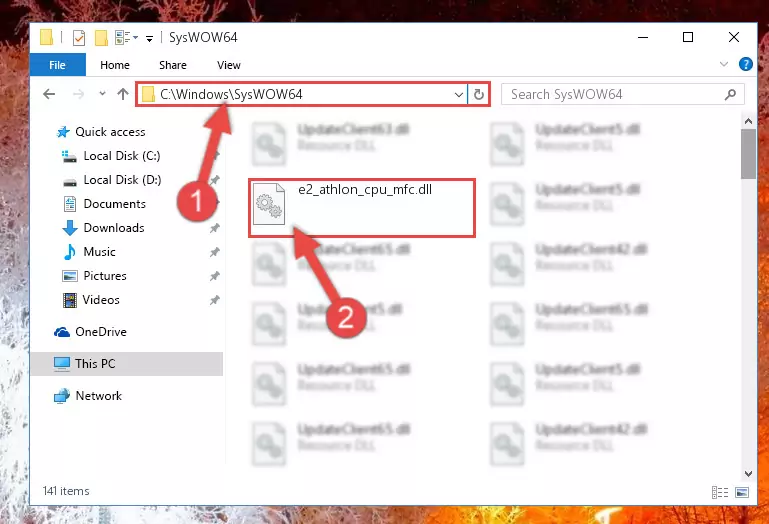Click the e2_athlon_cpu_mfc.dll gear file icon

pyautogui.click(x=269, y=204)
